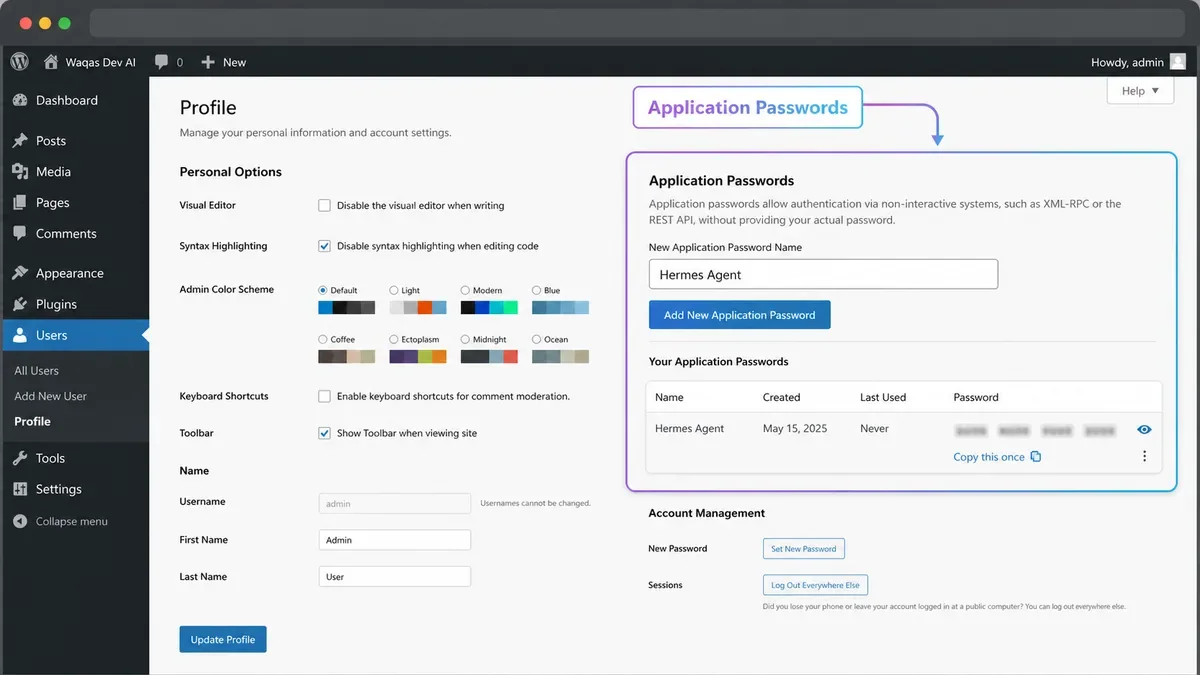Viewport: 1200px width, 675px height.
Task: Select the Blue color scheme radio
Action: click(537, 290)
